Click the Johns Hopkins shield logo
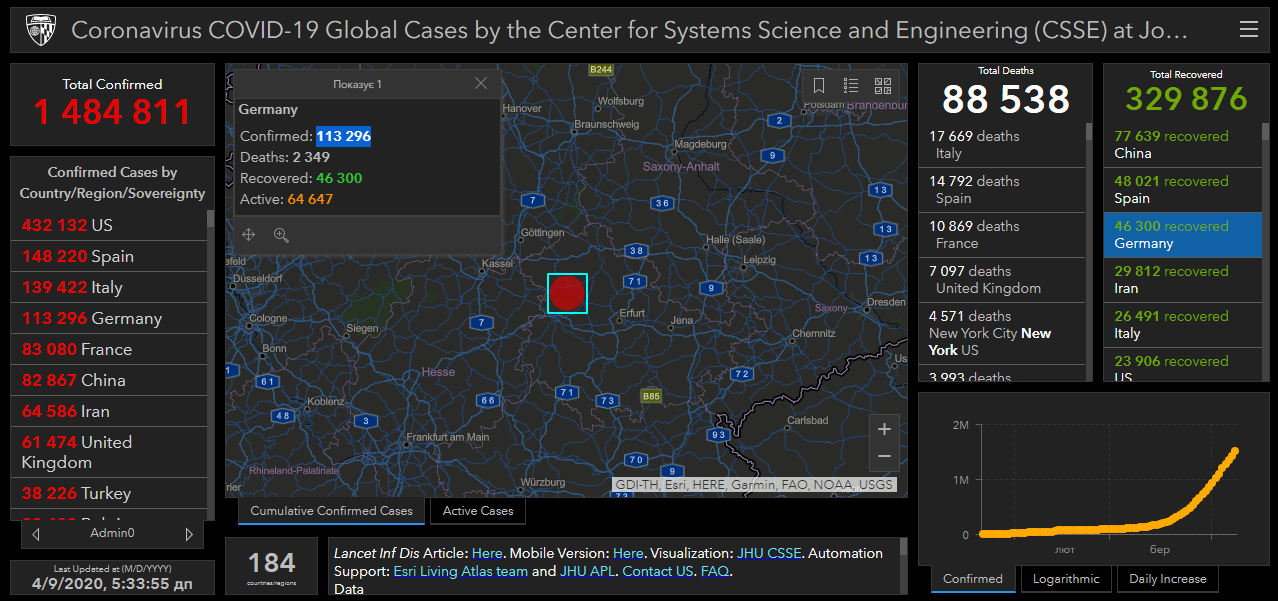This screenshot has width=1278, height=601. (x=41, y=30)
